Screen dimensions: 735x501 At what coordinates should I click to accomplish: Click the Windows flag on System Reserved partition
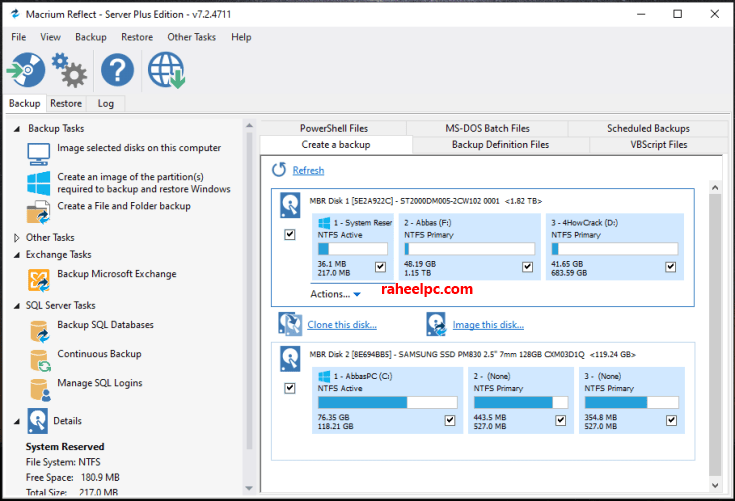(x=324, y=223)
